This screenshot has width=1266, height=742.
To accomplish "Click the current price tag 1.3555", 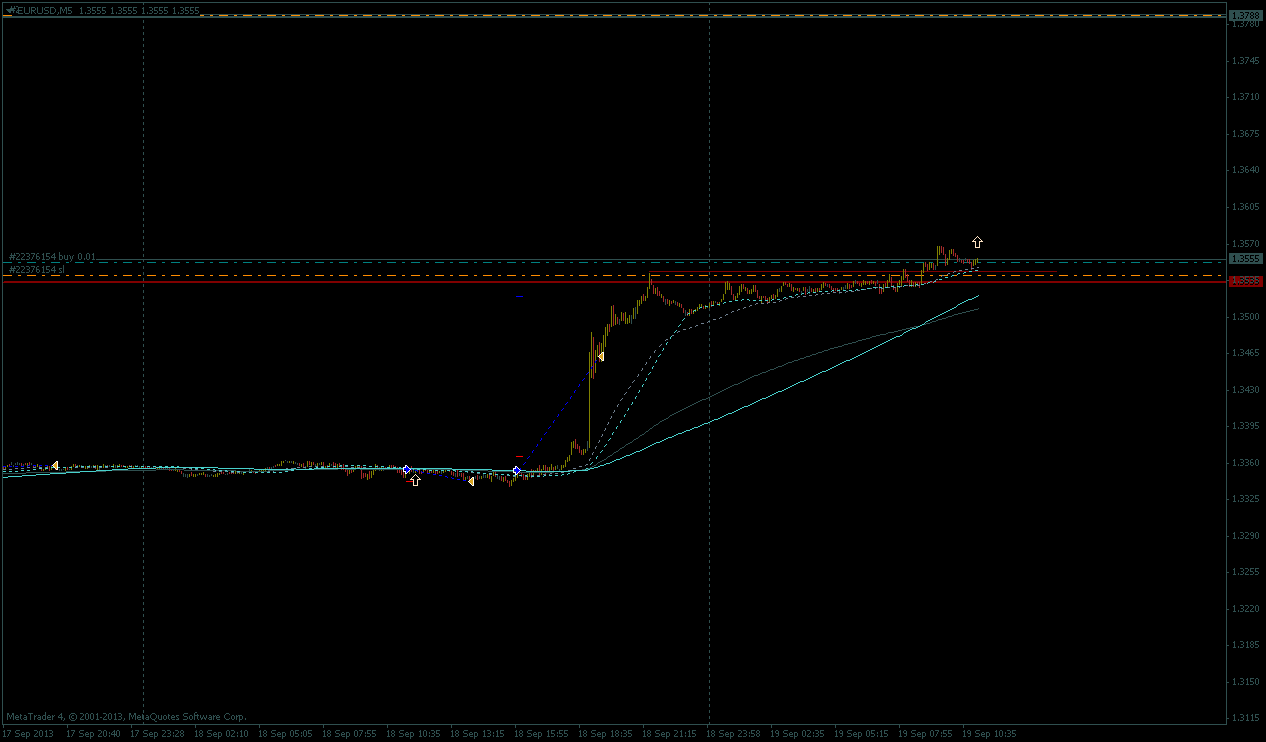I will point(1244,258).
